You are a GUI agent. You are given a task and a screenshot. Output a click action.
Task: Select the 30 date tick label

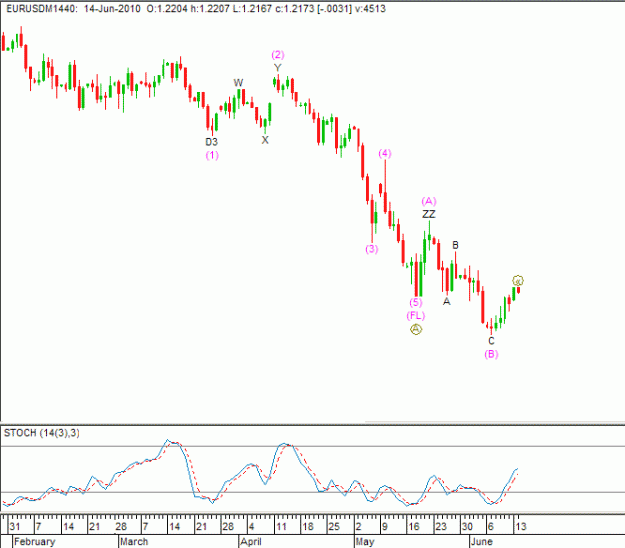tap(467, 526)
